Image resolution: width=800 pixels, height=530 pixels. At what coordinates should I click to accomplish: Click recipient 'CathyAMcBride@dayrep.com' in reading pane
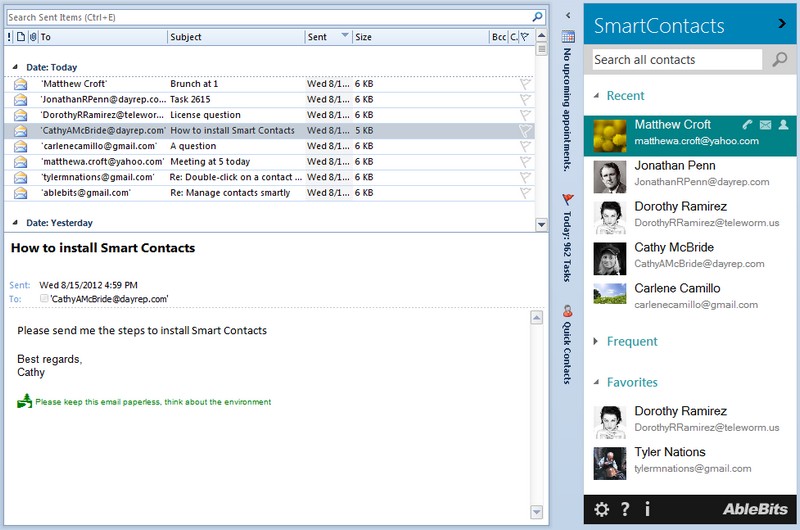click(x=109, y=299)
